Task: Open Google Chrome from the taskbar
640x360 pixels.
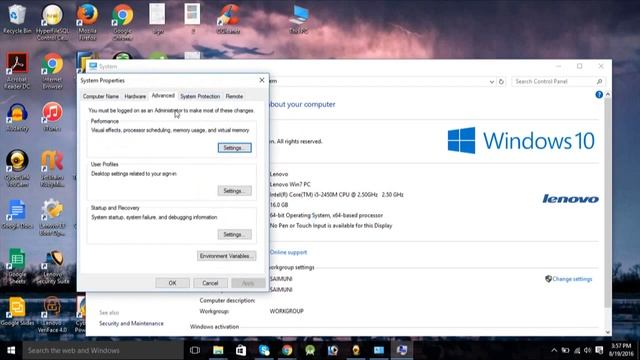Action: (x=287, y=350)
